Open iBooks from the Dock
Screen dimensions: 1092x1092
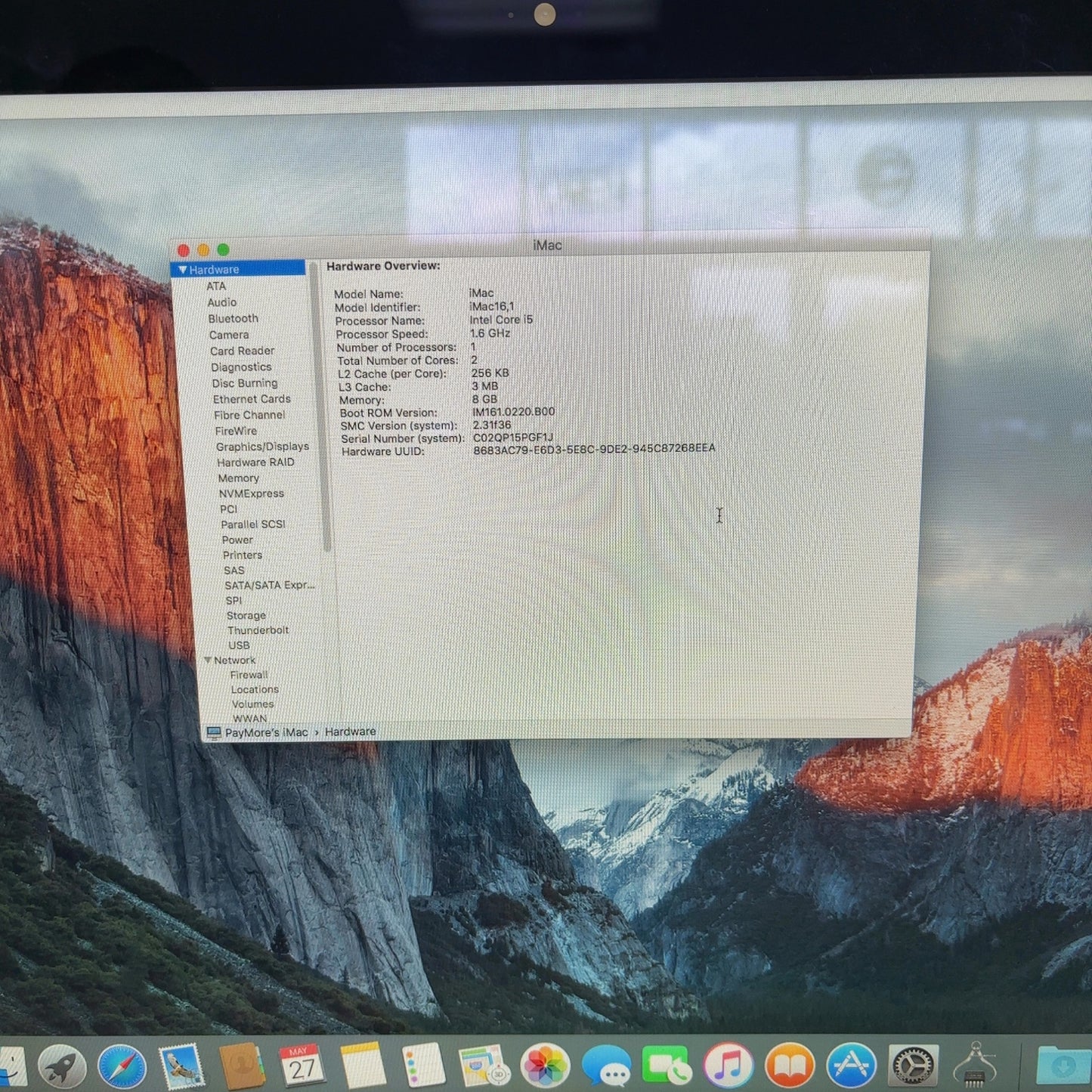click(790, 1066)
